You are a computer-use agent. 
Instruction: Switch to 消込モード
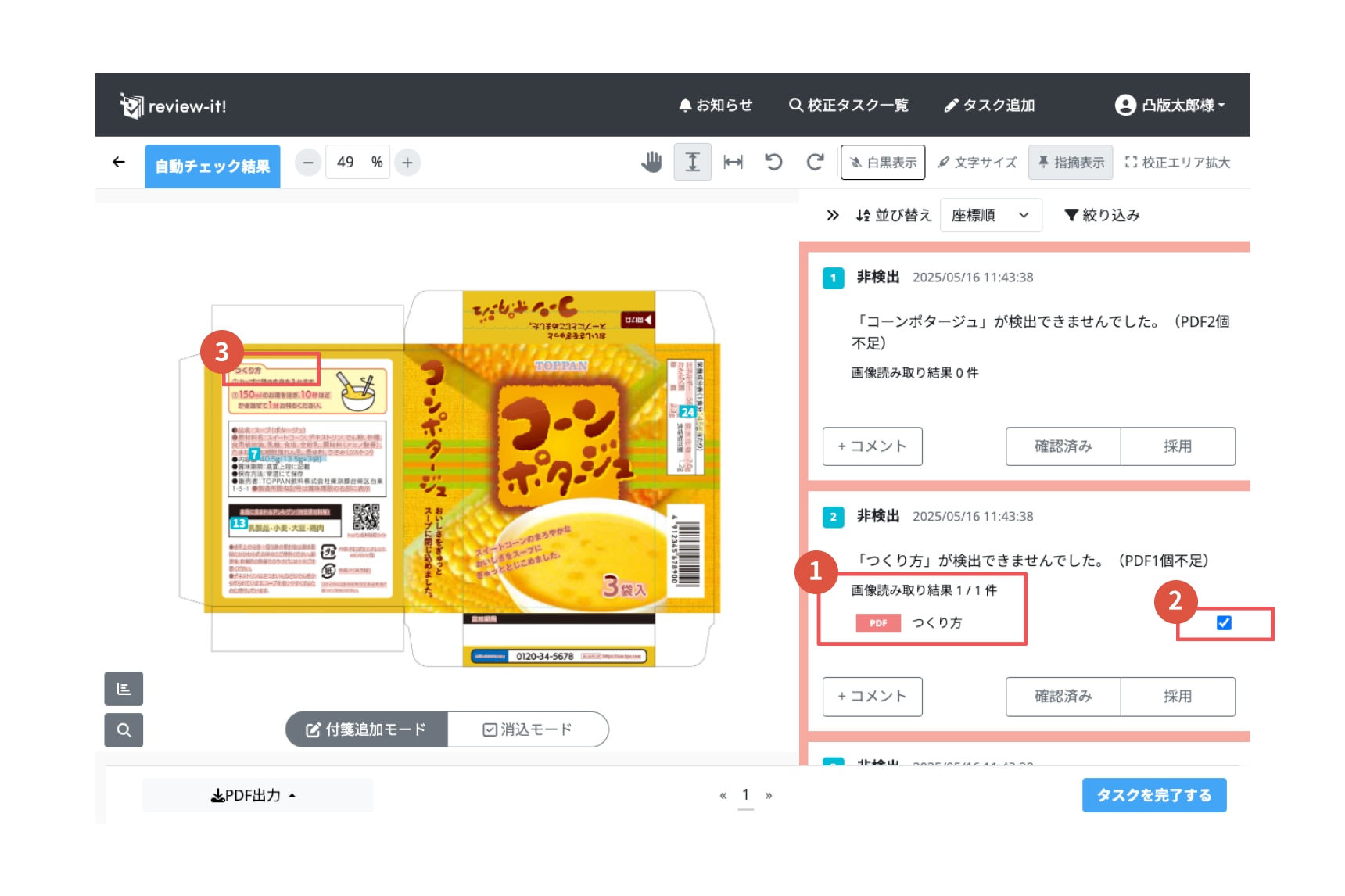tap(528, 729)
